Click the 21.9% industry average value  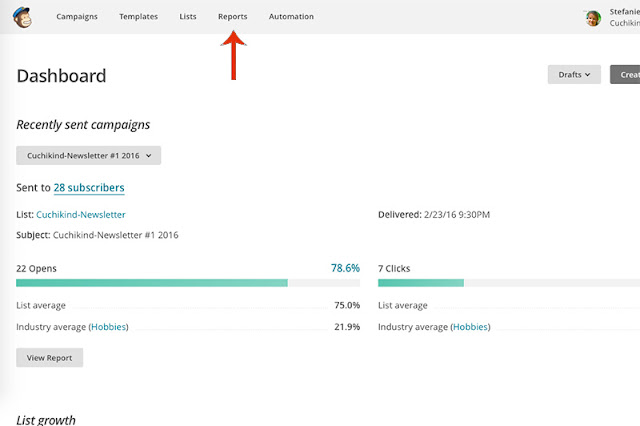347,327
